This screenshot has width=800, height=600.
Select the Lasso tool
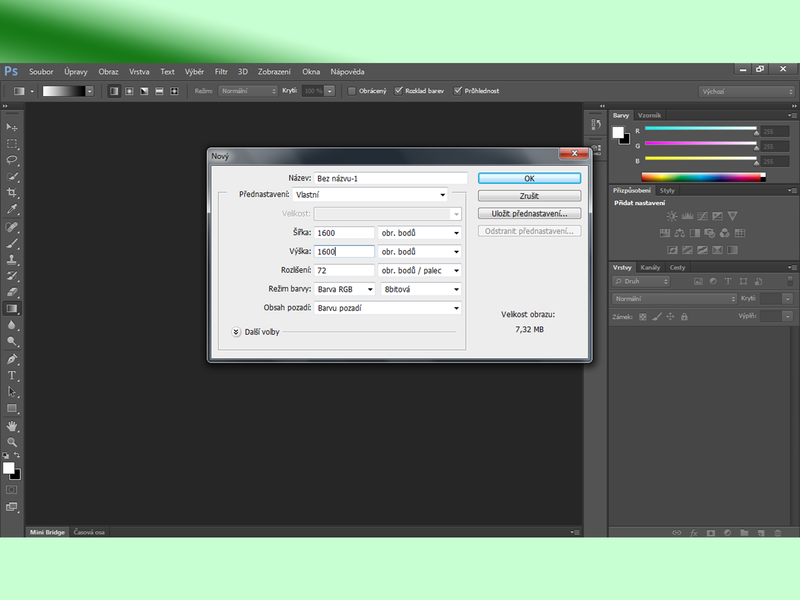click(x=12, y=160)
